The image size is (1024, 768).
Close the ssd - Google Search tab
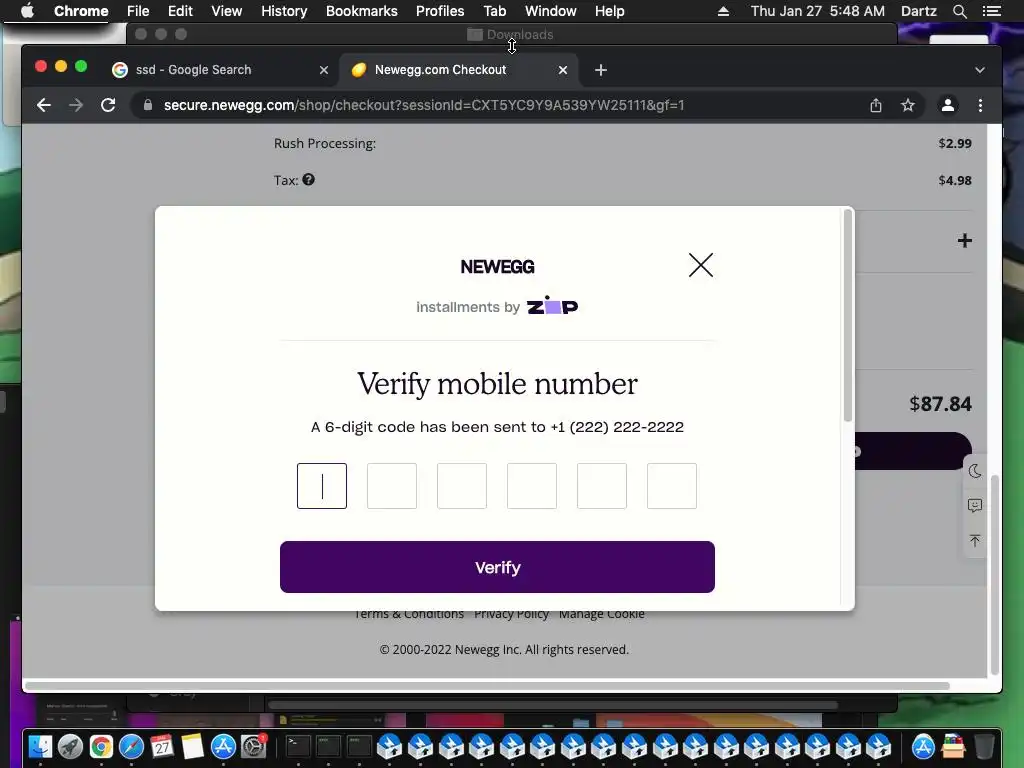pos(324,70)
